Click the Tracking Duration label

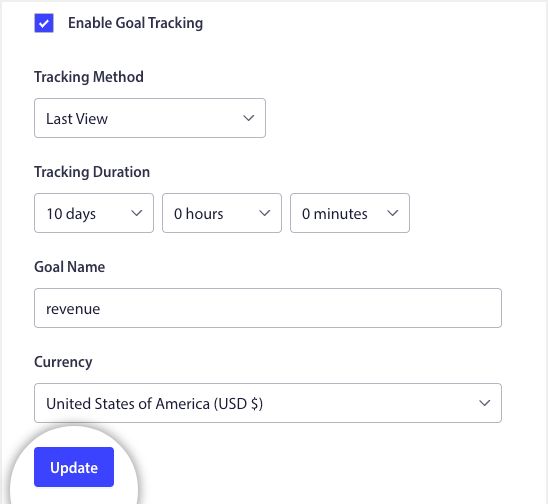point(92,172)
